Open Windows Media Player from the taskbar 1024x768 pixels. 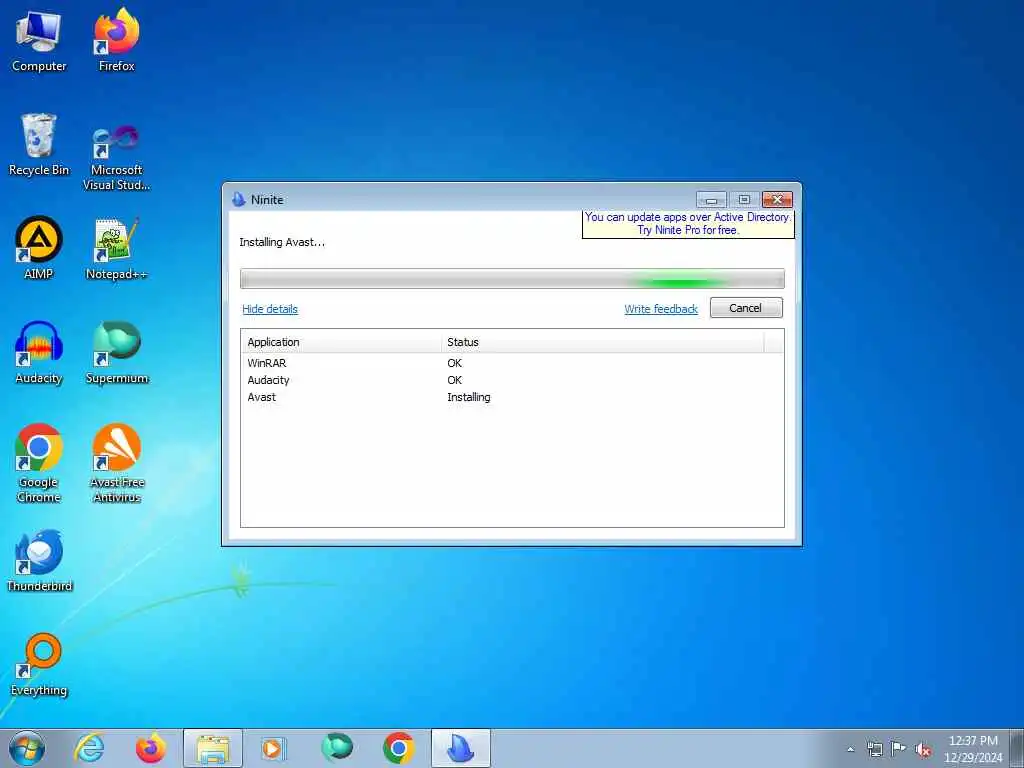pos(273,748)
